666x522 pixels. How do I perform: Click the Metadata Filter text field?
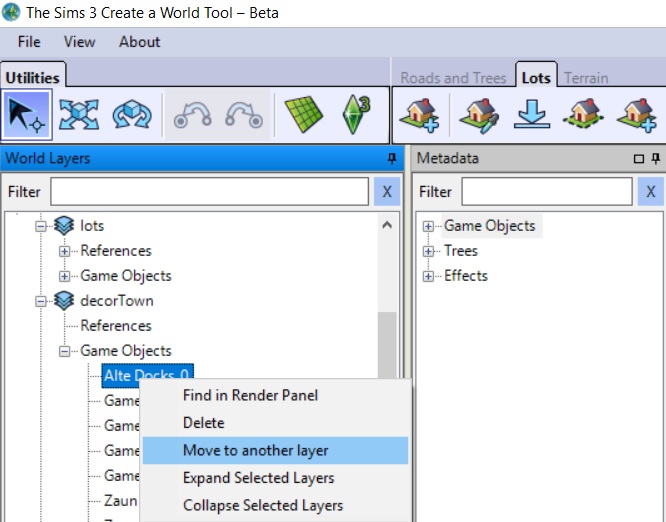[x=546, y=192]
